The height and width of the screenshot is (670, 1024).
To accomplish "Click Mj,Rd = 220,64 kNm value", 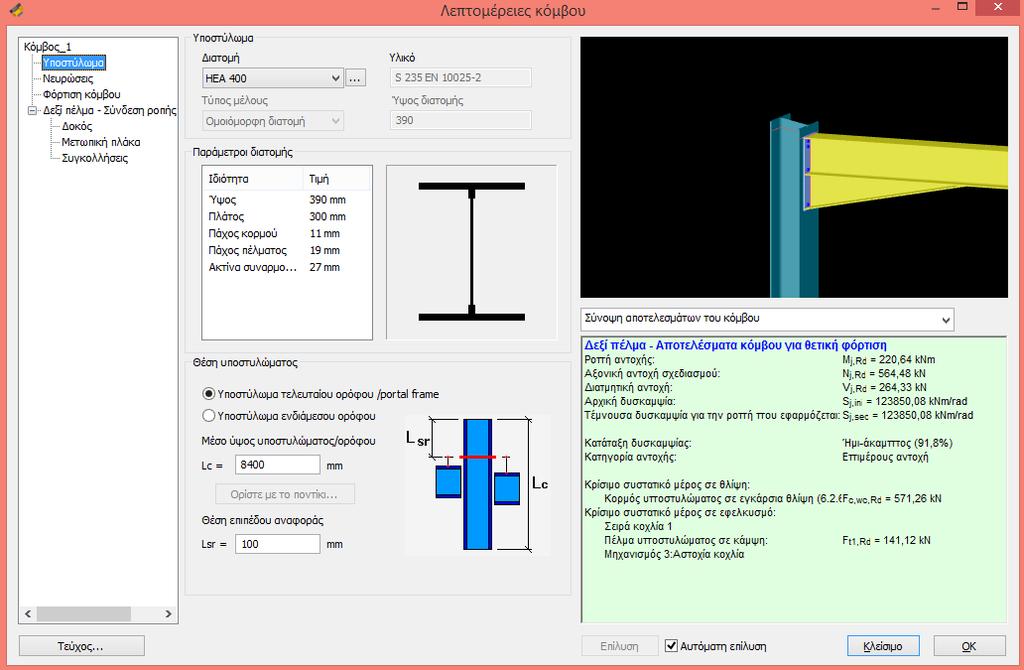I will point(888,360).
